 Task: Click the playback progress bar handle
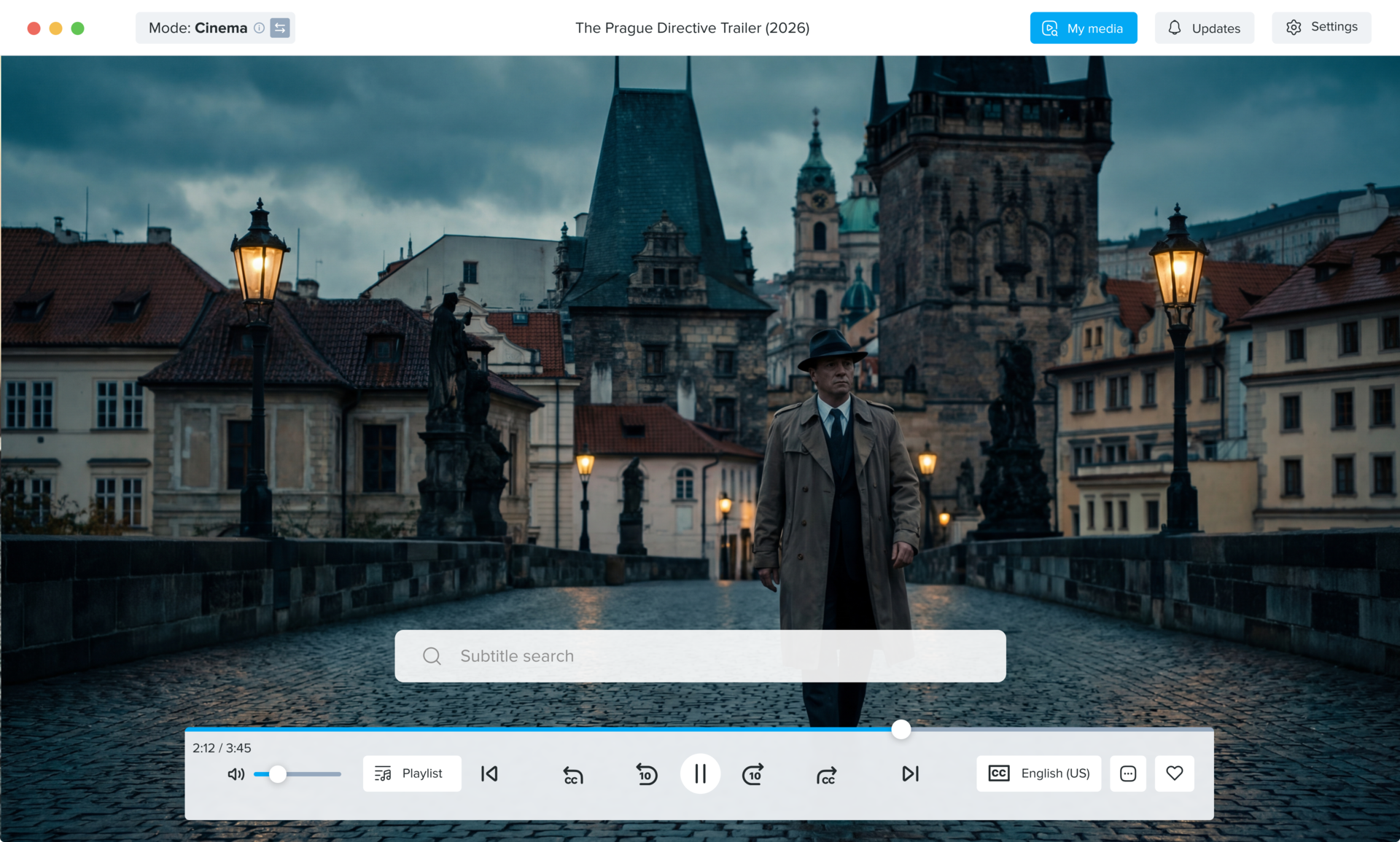tap(901, 729)
